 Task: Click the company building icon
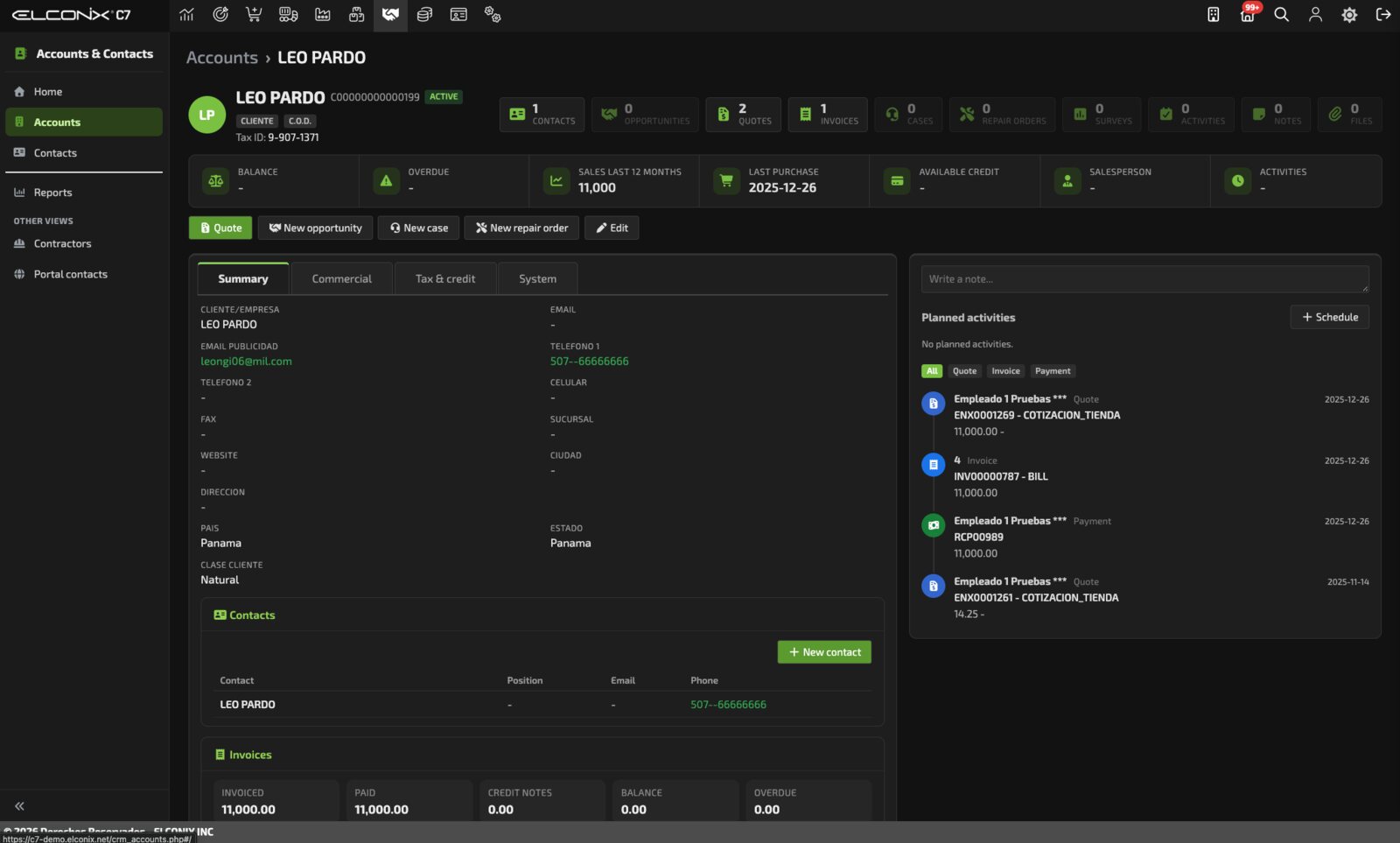(x=1213, y=15)
